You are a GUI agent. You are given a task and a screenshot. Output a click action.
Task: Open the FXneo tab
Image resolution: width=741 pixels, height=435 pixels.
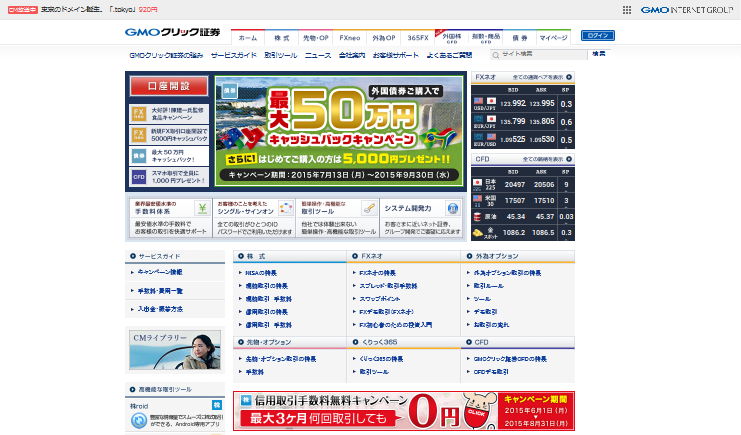tap(350, 38)
